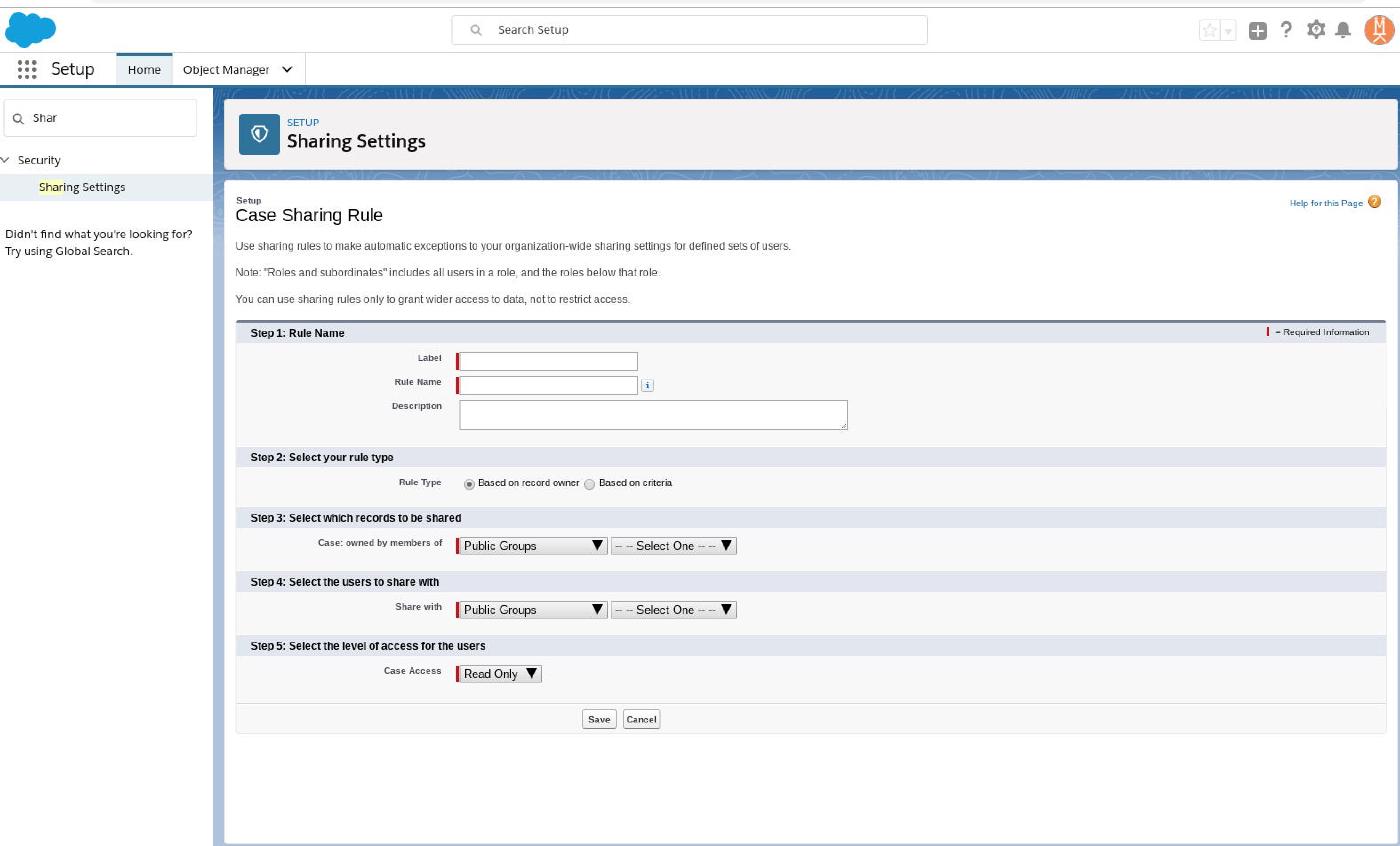Open the Global Actions plus icon
The width and height of the screenshot is (1400, 846).
(x=1258, y=30)
